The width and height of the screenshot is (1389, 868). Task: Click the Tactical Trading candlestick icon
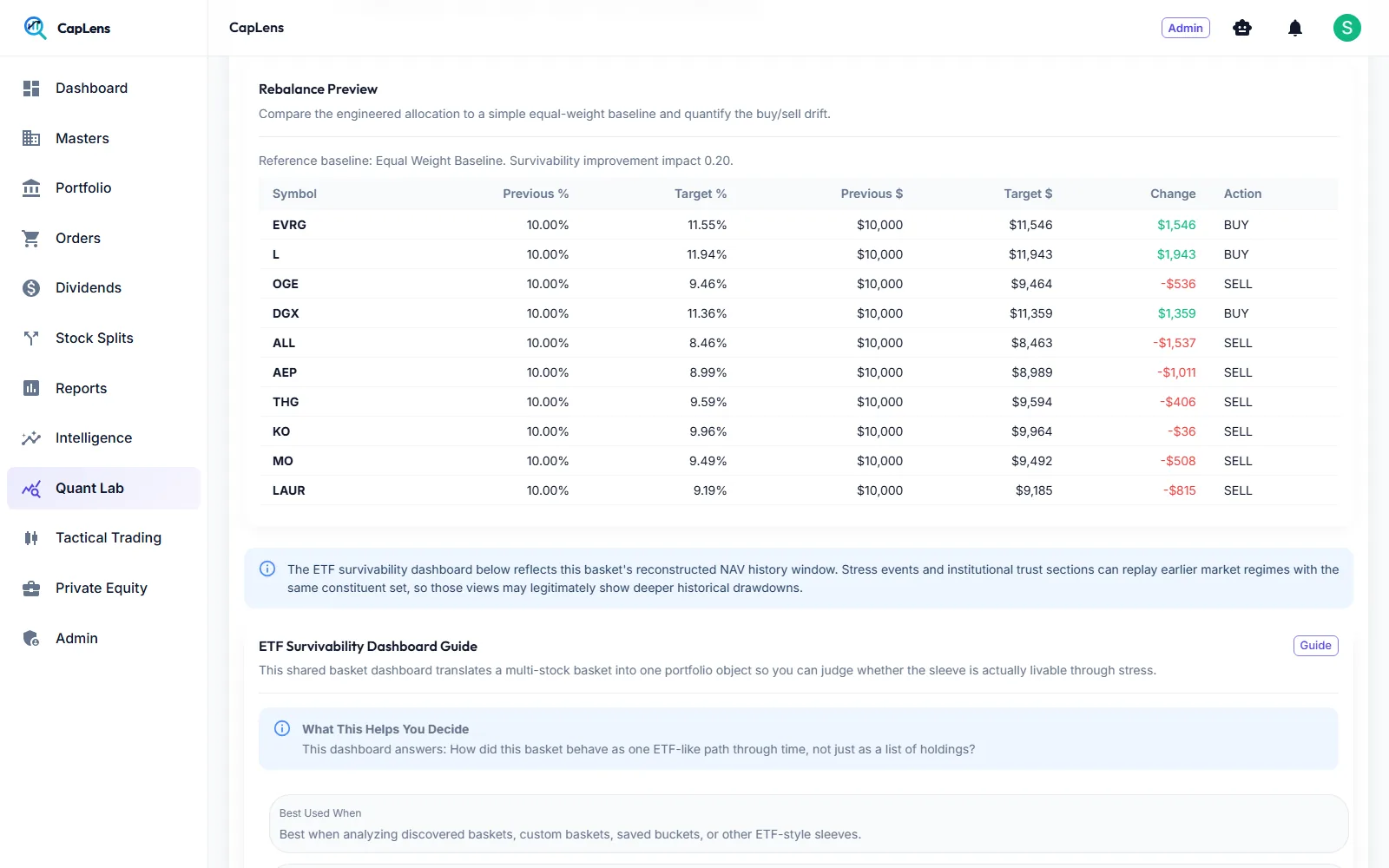click(31, 538)
